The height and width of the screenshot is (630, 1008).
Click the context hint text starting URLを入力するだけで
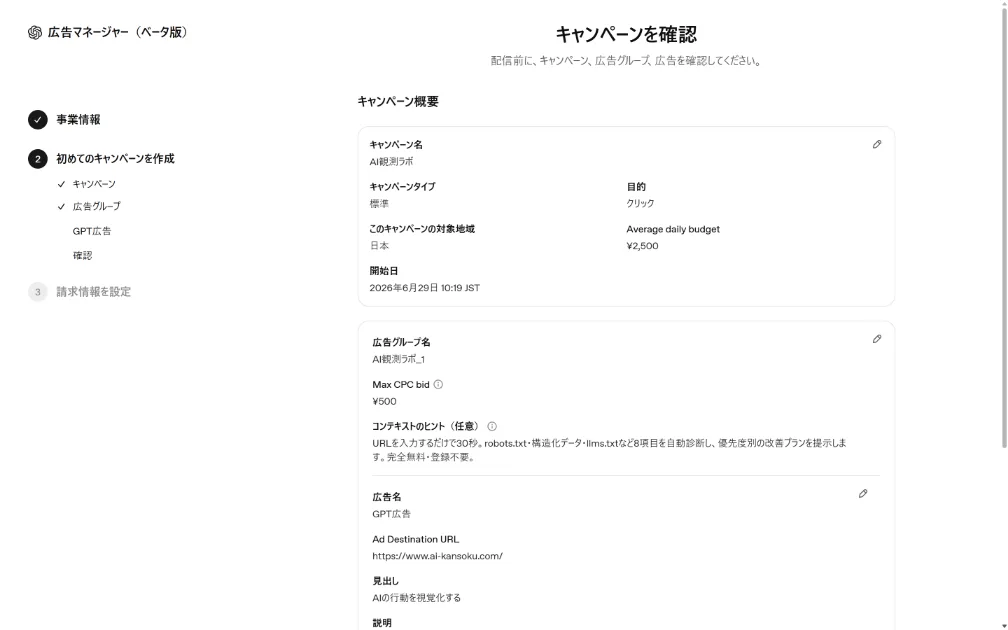[609, 450]
